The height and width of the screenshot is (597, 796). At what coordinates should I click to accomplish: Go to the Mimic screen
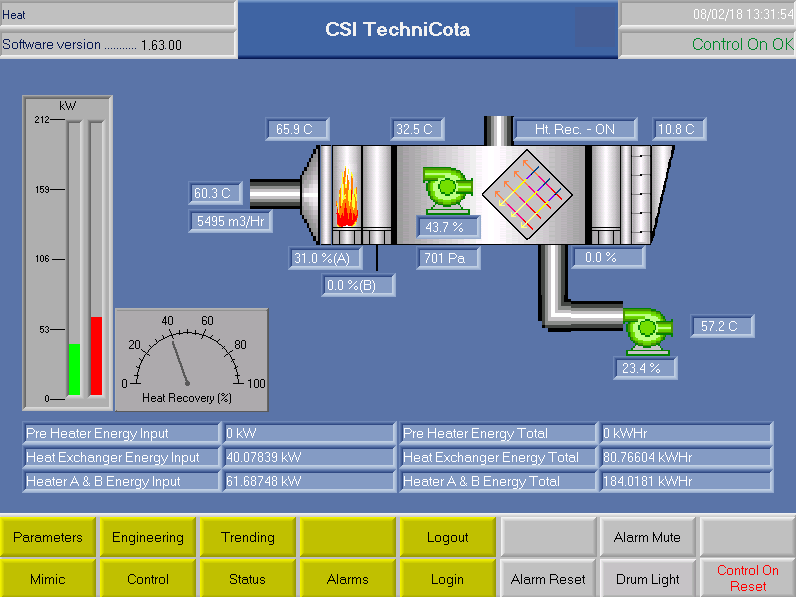pyautogui.click(x=48, y=579)
